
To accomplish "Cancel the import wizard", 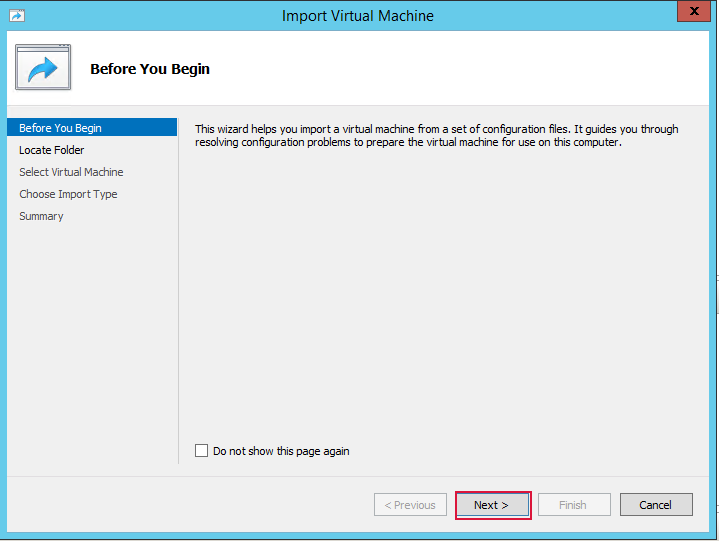I will [656, 505].
